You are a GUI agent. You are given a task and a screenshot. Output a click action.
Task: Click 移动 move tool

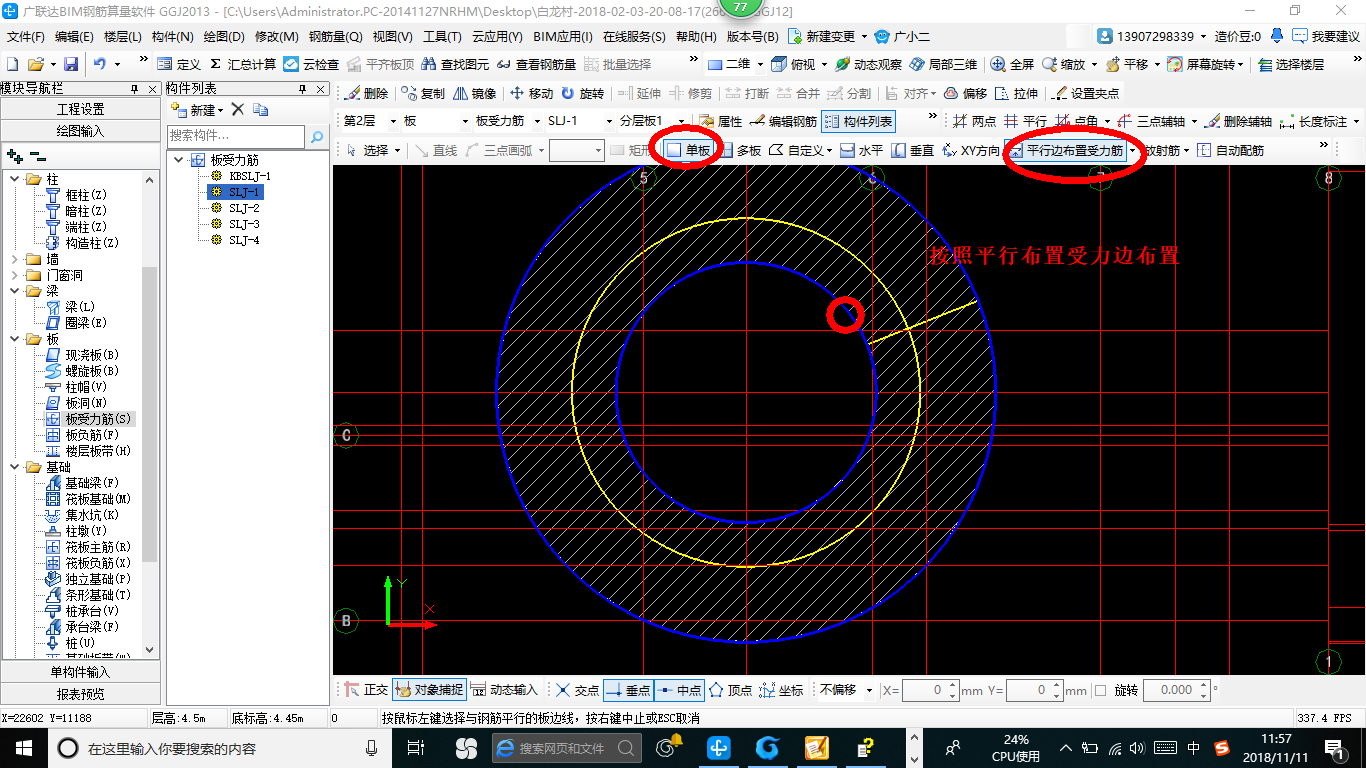point(531,93)
